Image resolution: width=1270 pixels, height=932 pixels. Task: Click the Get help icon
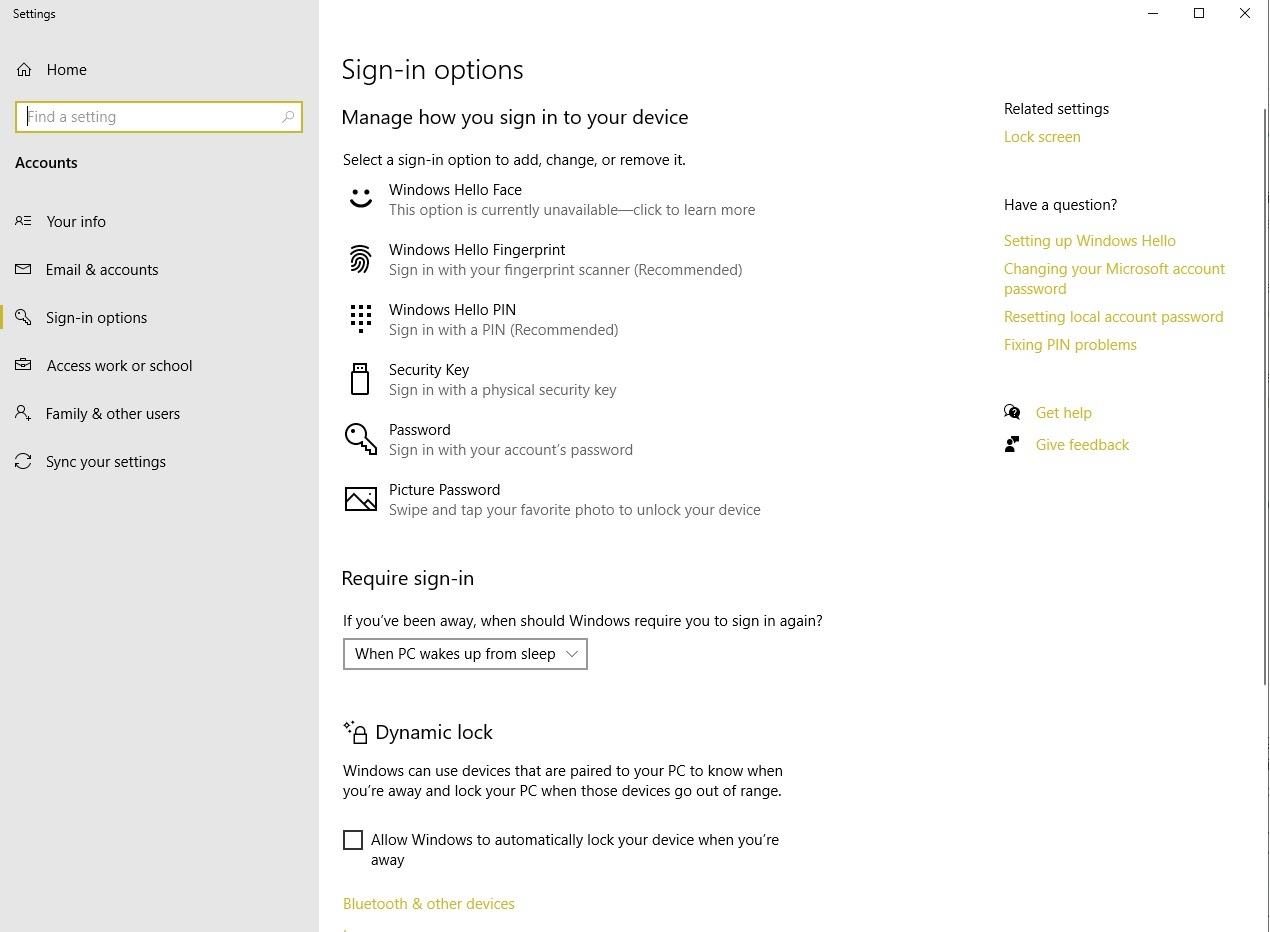click(1012, 412)
